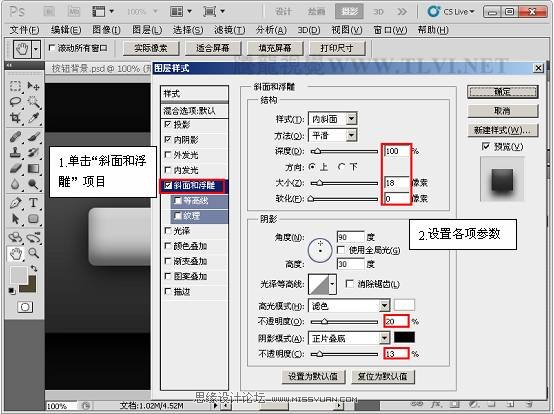Image resolution: width=554 pixels, height=414 pixels.
Task: Click the 深度 depth slider
Action: pyautogui.click(x=344, y=151)
